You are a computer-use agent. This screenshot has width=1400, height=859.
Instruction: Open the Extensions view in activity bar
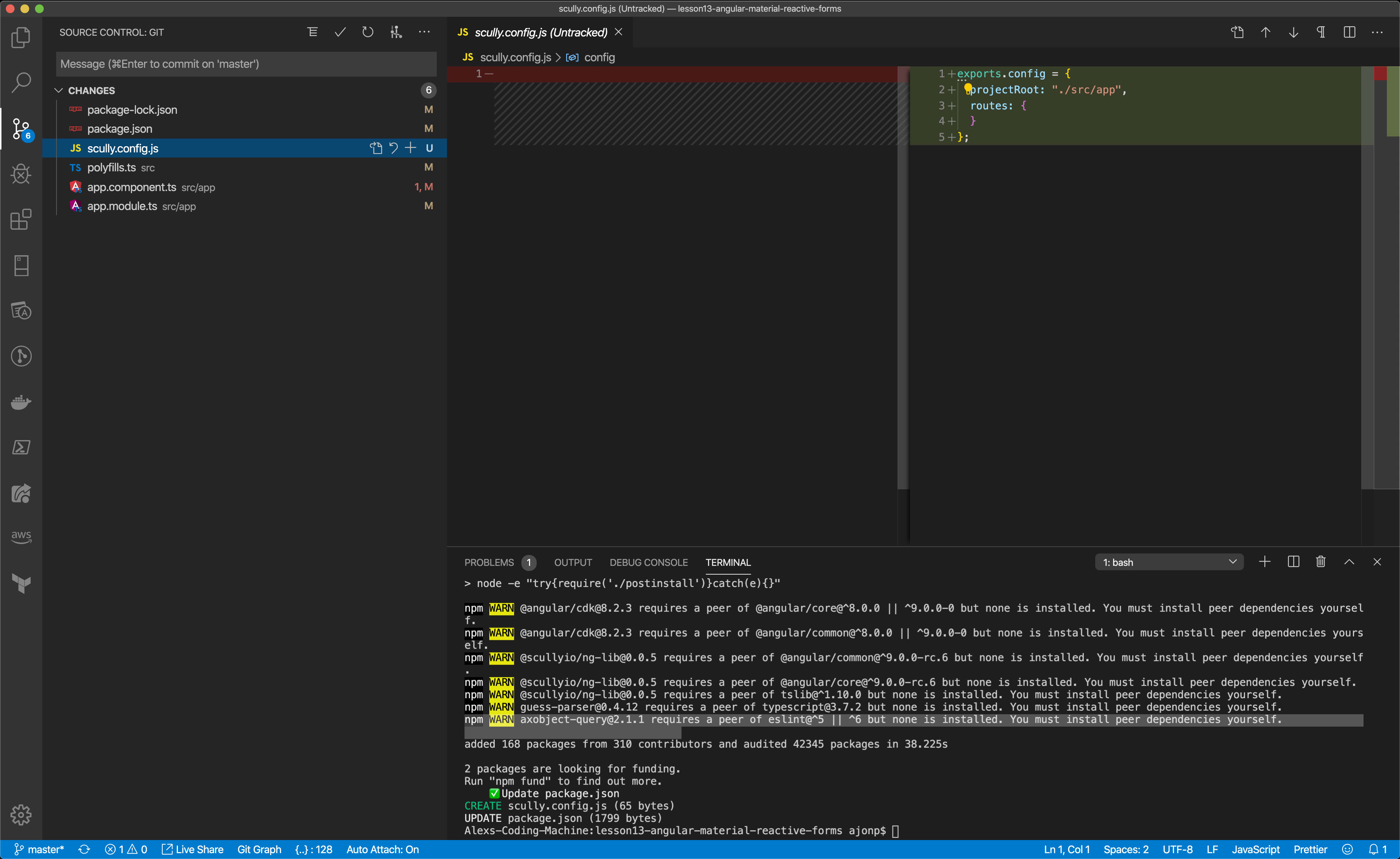point(21,219)
